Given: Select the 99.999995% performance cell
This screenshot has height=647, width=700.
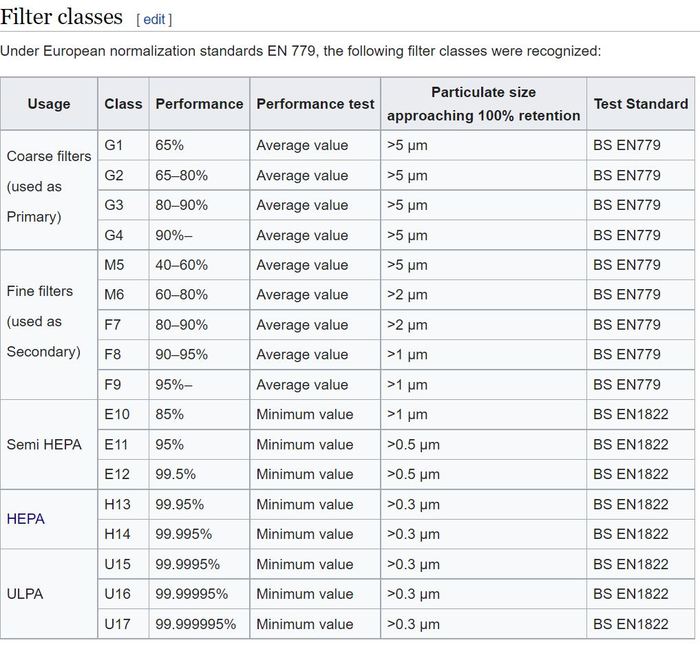Looking at the screenshot, I should (196, 624).
